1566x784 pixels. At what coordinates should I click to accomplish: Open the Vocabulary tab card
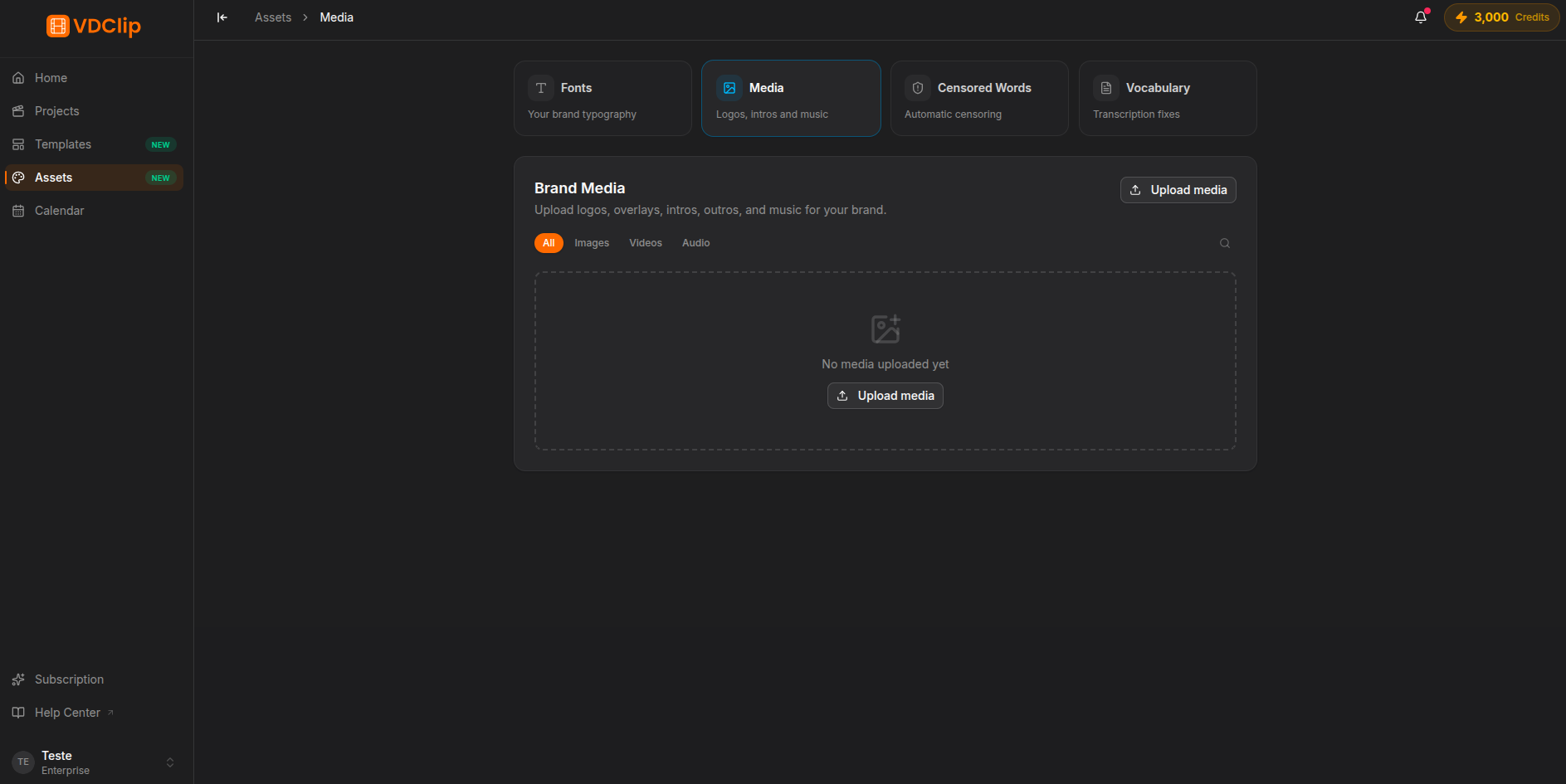pyautogui.click(x=1168, y=98)
